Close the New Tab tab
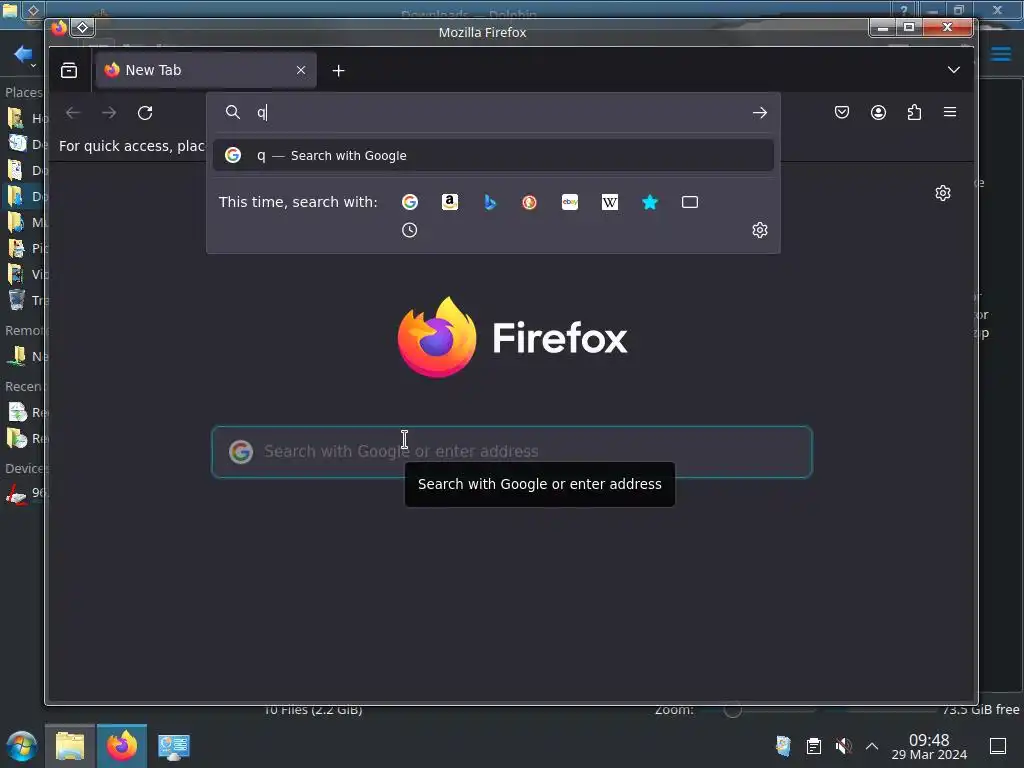 (x=301, y=70)
